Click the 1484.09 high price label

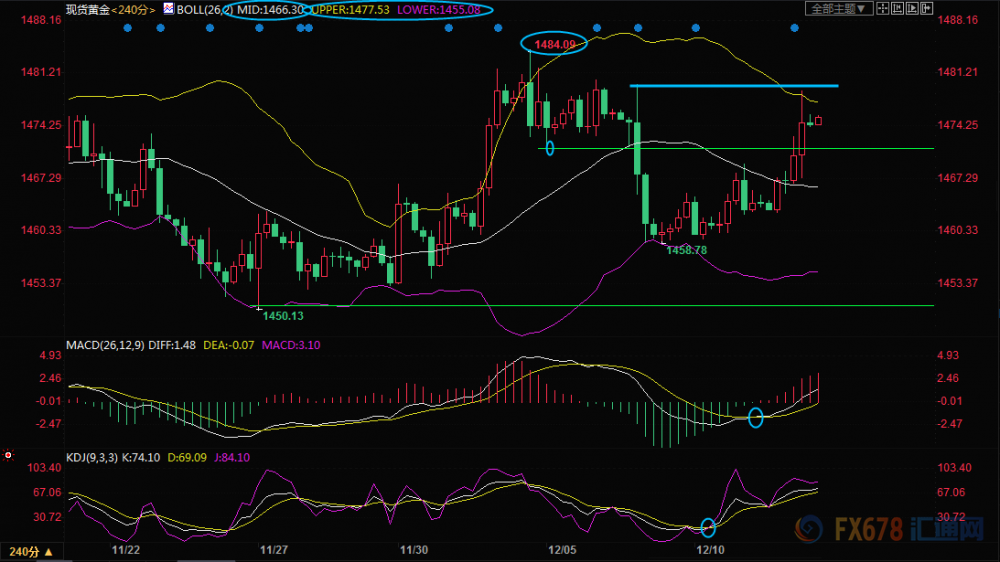[555, 44]
